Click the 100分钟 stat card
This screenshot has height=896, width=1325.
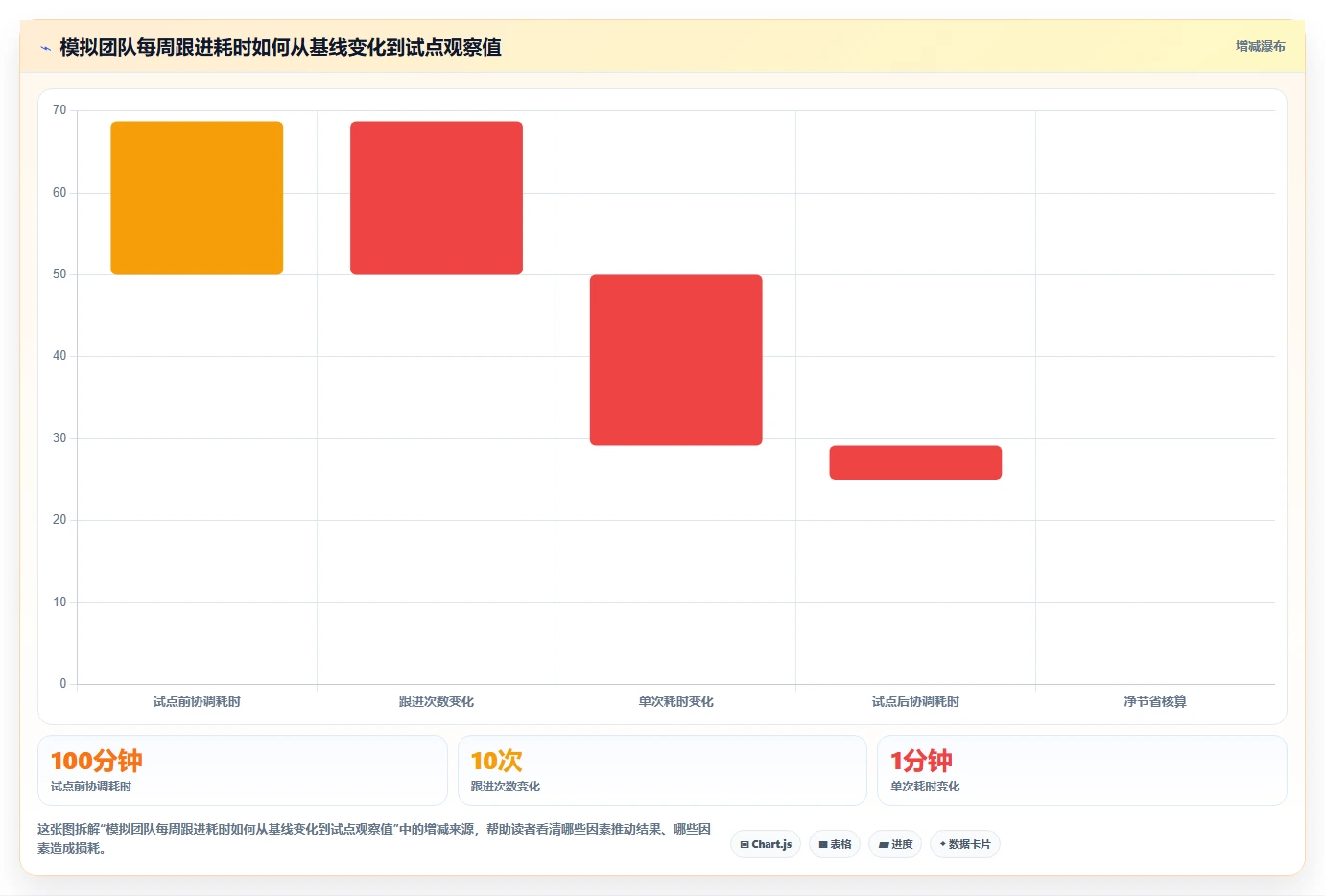[x=243, y=770]
